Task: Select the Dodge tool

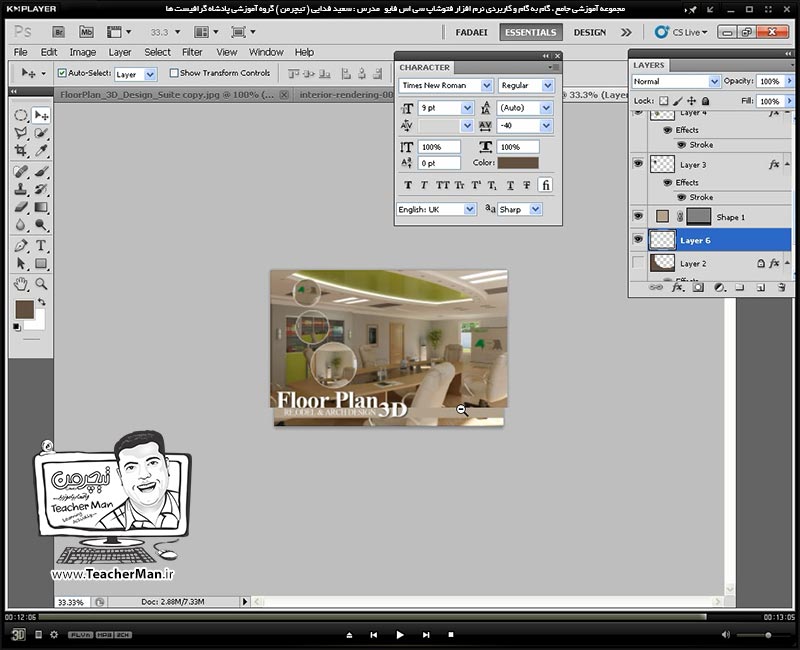Action: [x=41, y=225]
